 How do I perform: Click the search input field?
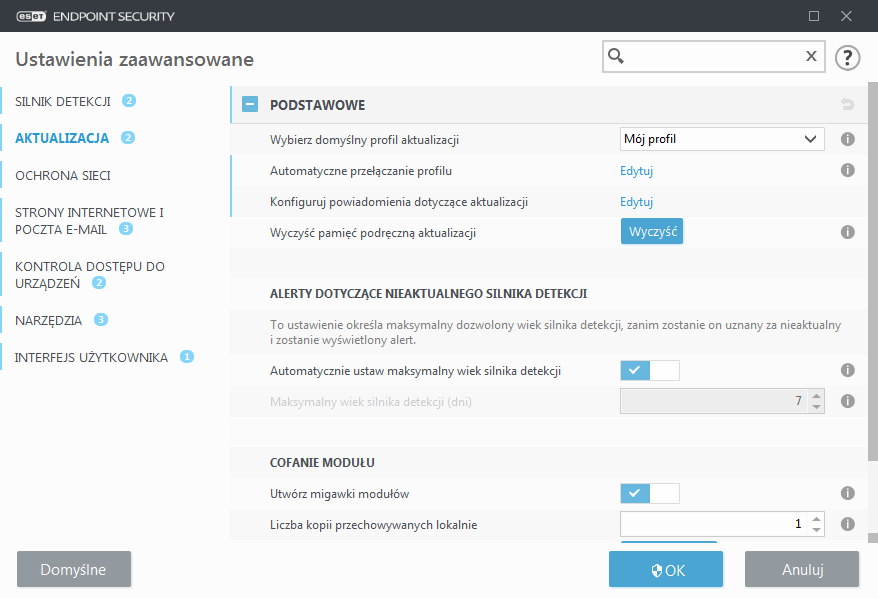click(713, 56)
